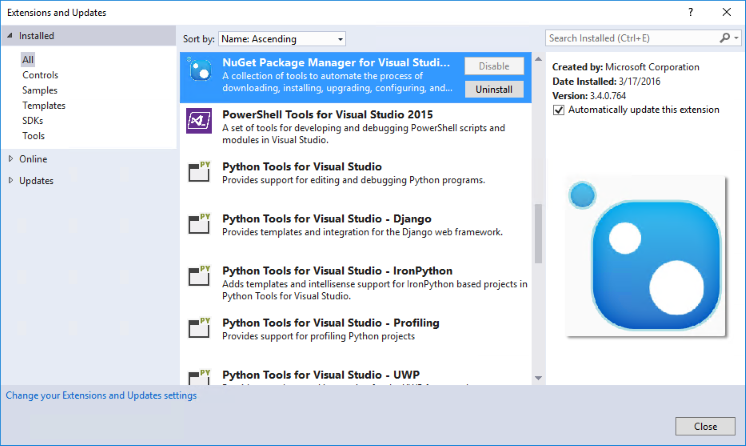Select 'Provides support for editing and debugging Python' description
The image size is (746, 446).
tap(353, 180)
